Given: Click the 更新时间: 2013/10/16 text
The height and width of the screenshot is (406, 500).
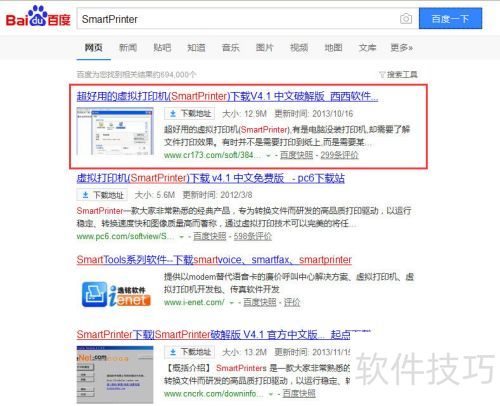Looking at the screenshot, I should (x=314, y=114).
